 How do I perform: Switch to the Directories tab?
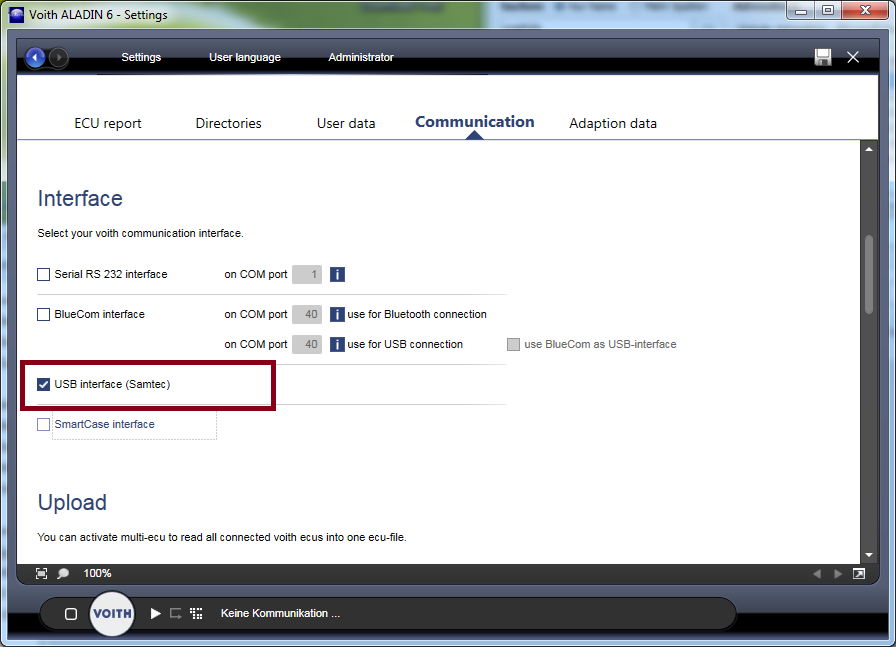tap(229, 123)
